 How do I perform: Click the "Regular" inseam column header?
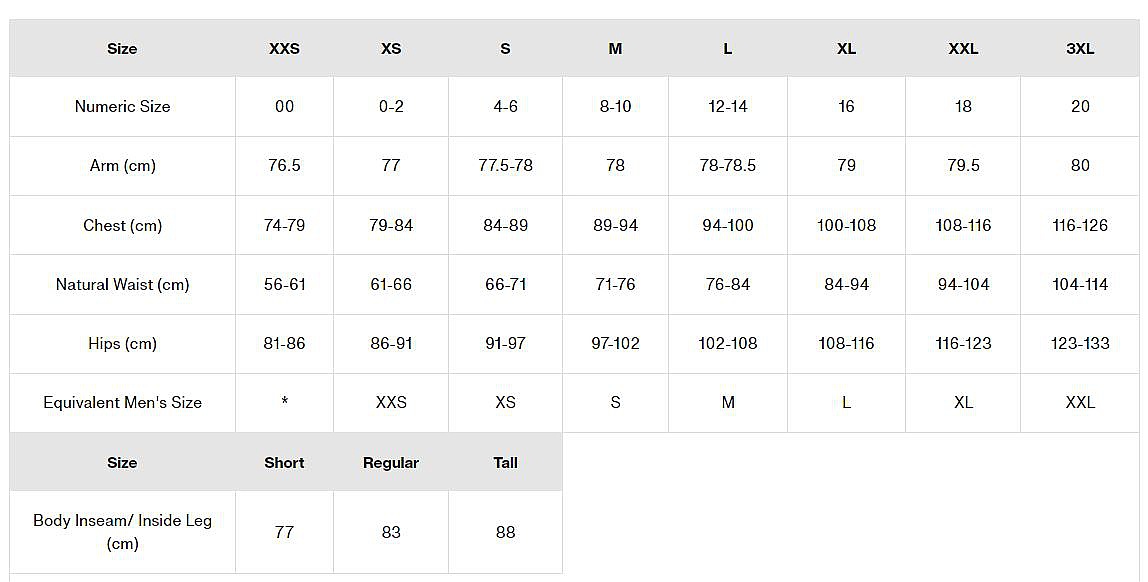[391, 463]
